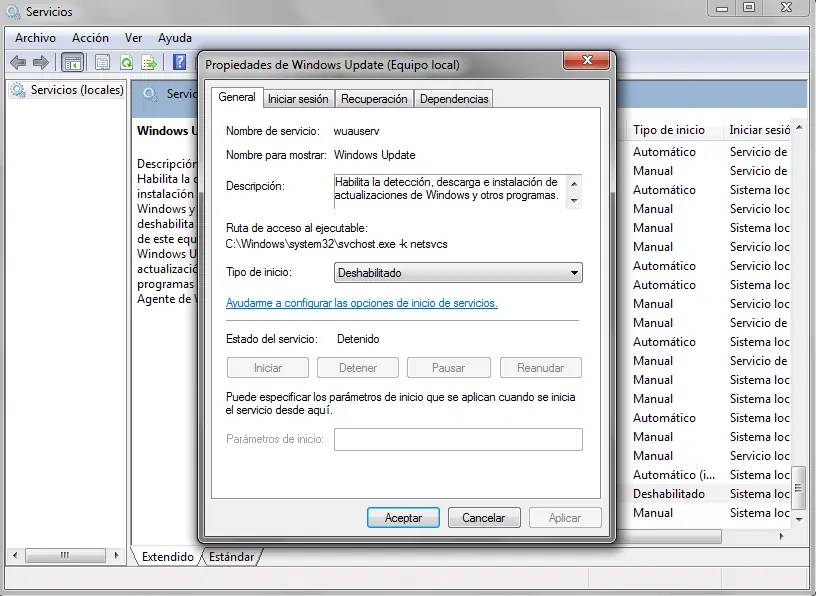Select Servicios (locales) in the tree
The height and width of the screenshot is (596, 816).
[x=76, y=90]
